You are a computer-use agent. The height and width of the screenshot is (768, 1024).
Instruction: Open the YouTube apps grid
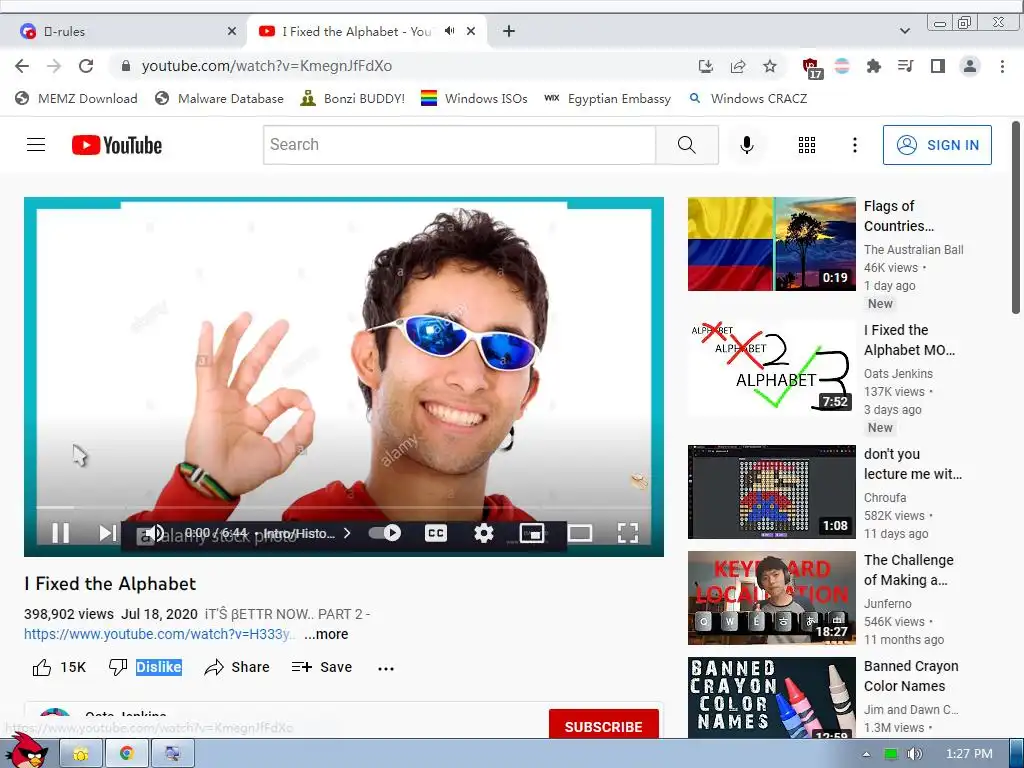(807, 145)
